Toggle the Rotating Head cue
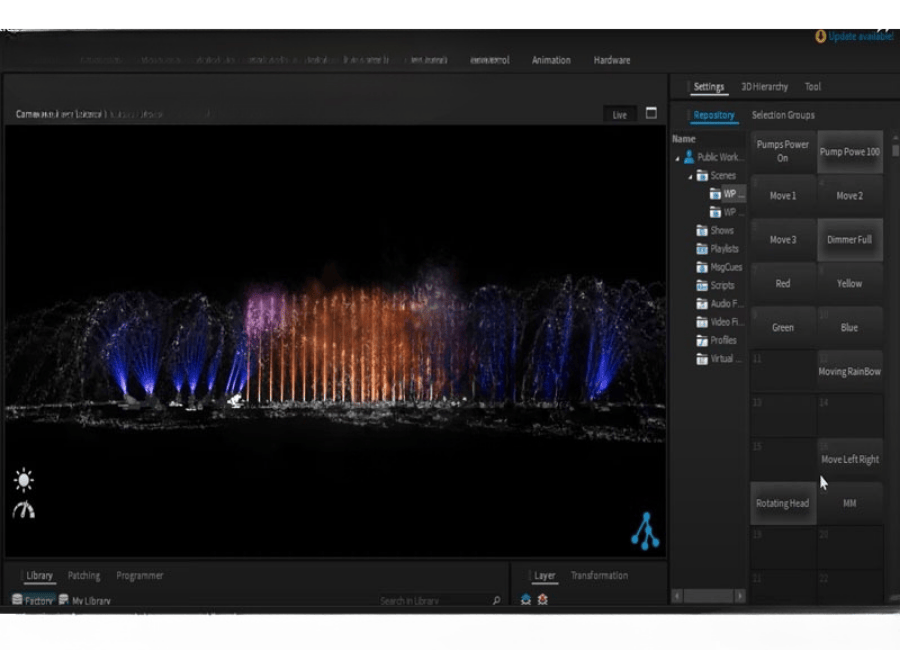 pos(782,503)
